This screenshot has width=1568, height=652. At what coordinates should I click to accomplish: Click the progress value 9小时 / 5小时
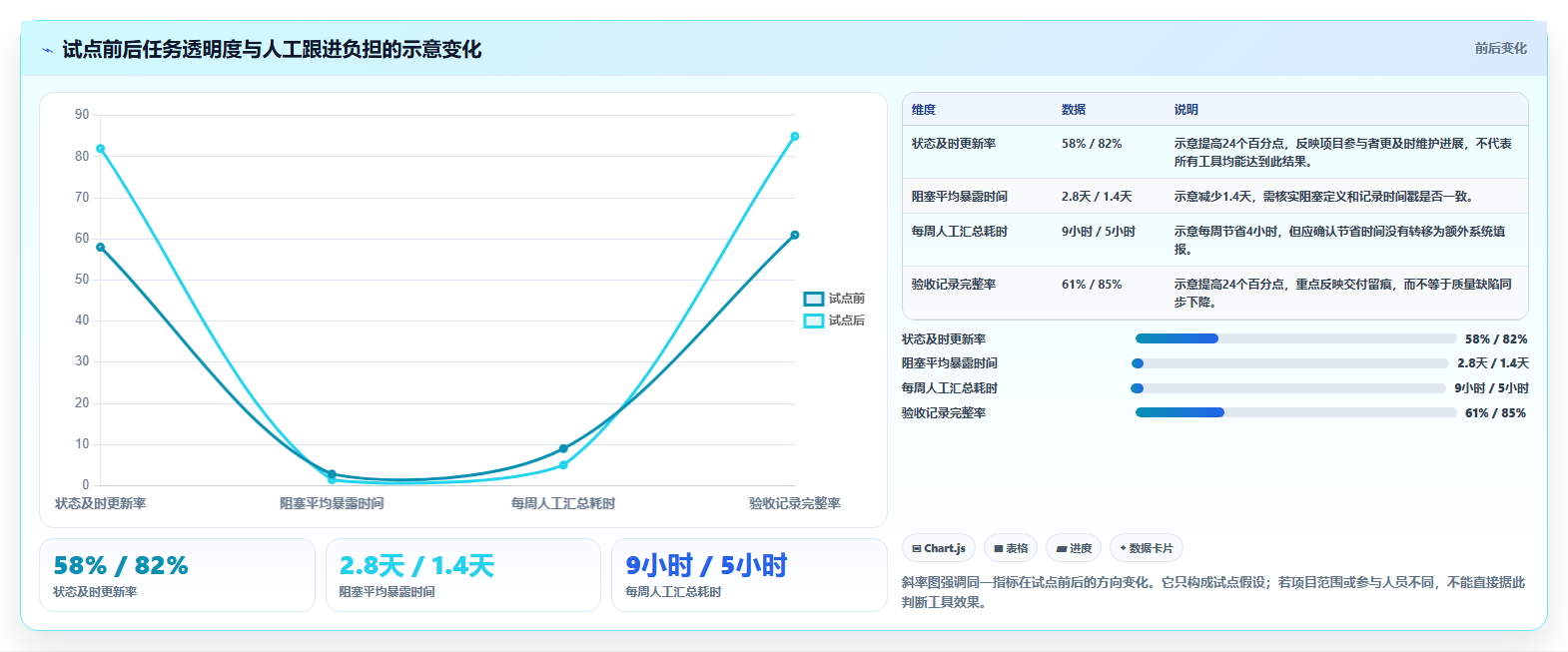[x=1491, y=388]
